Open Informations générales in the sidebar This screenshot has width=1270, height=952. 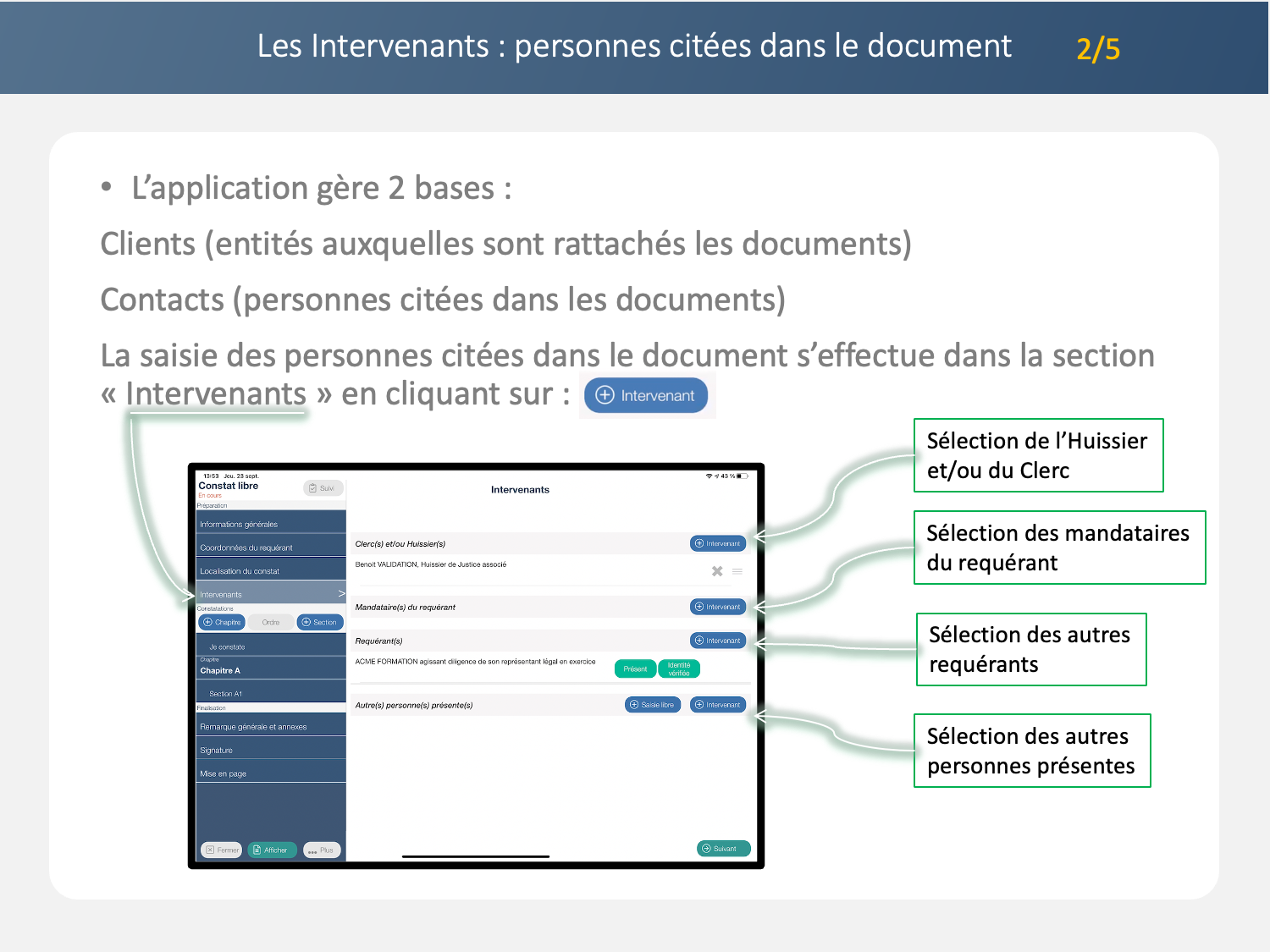coord(239,524)
